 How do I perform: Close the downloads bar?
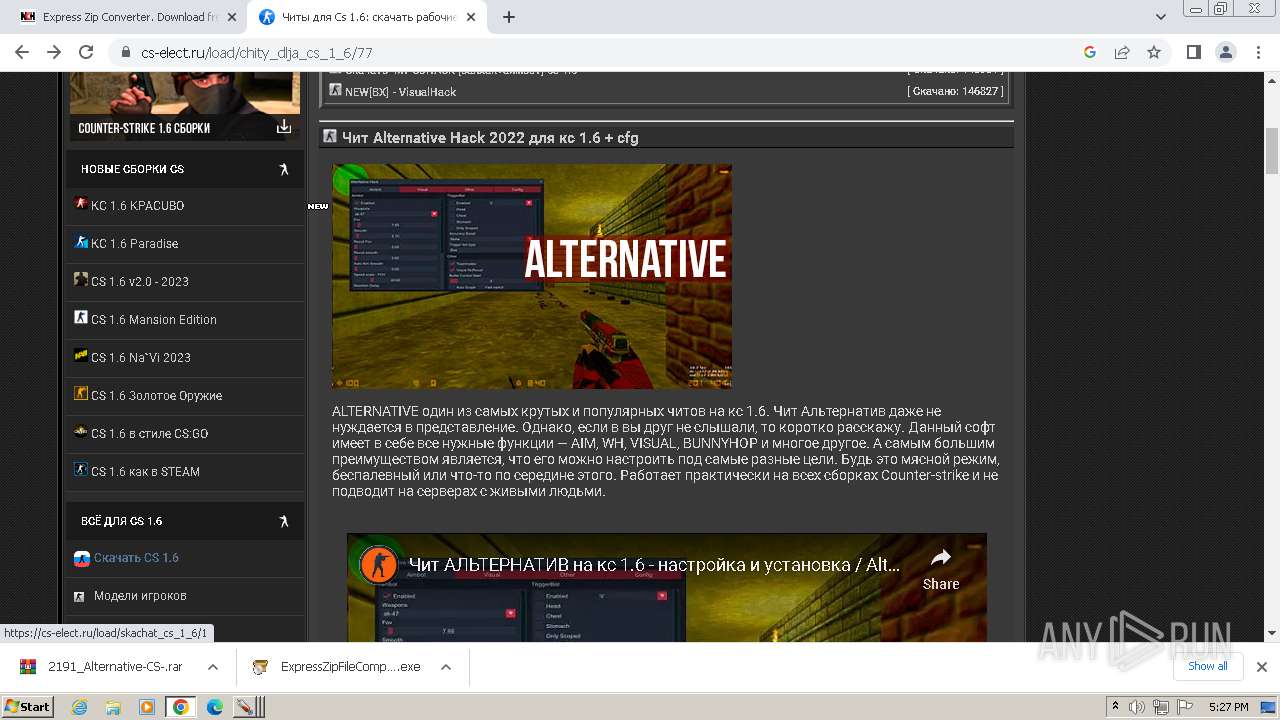1262,667
